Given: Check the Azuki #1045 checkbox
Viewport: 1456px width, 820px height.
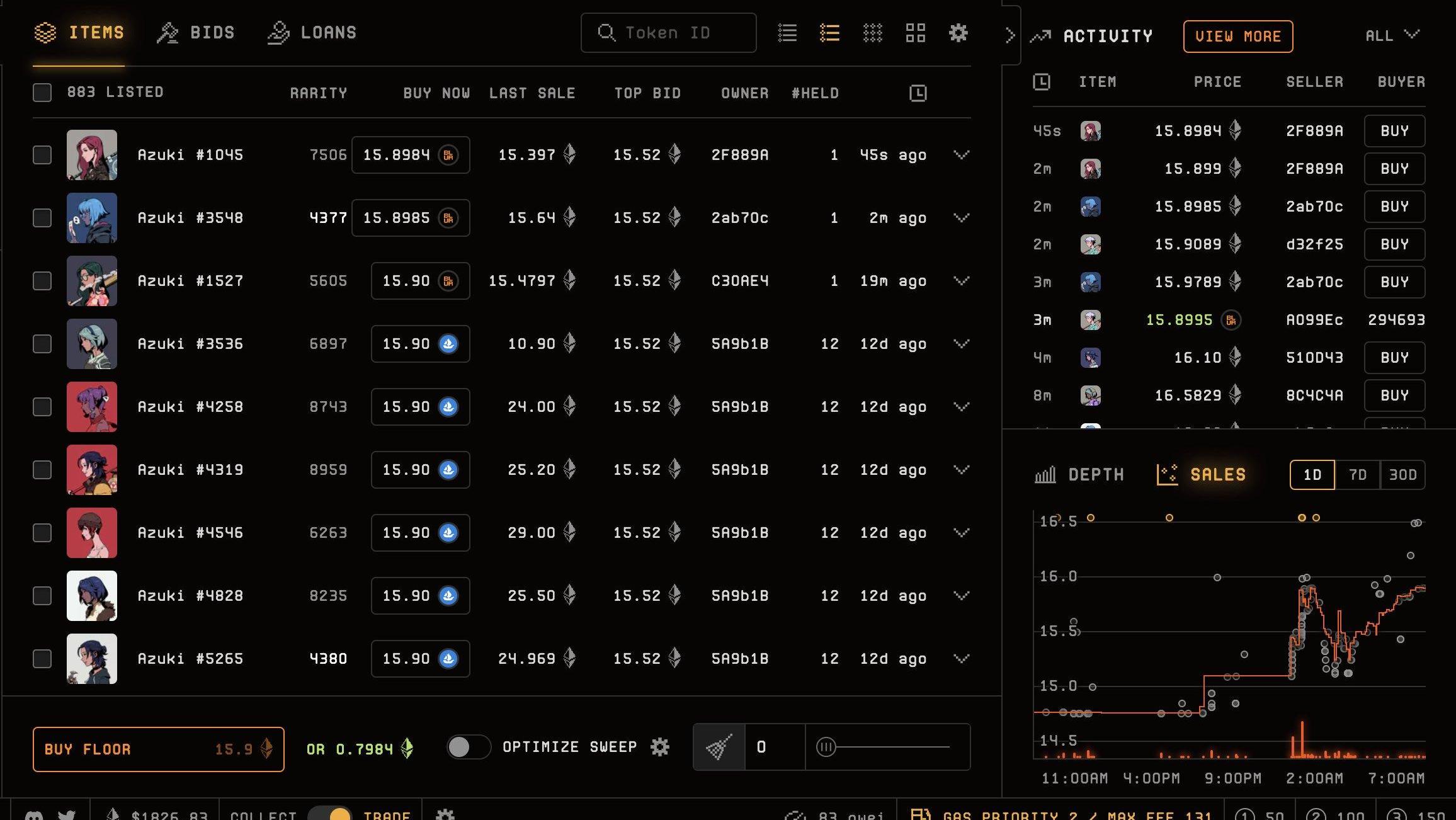Looking at the screenshot, I should (x=42, y=155).
